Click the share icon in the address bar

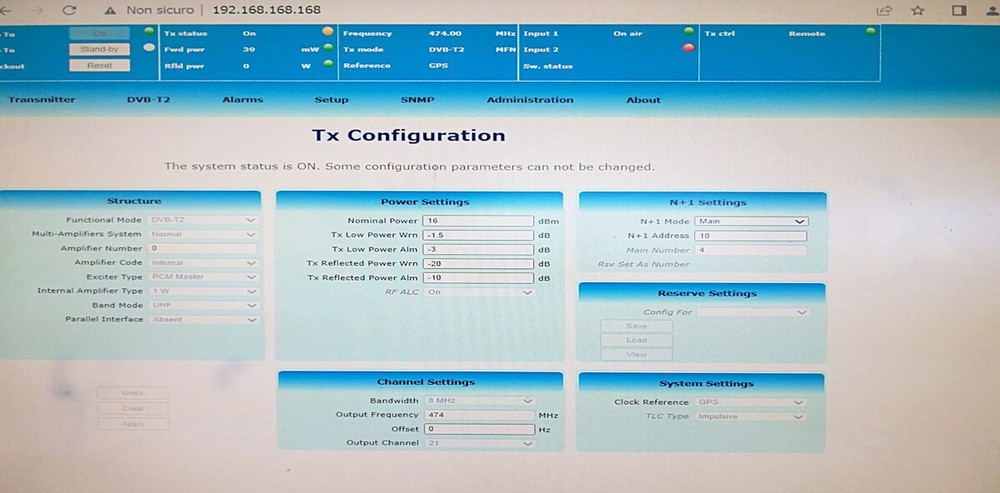[884, 10]
